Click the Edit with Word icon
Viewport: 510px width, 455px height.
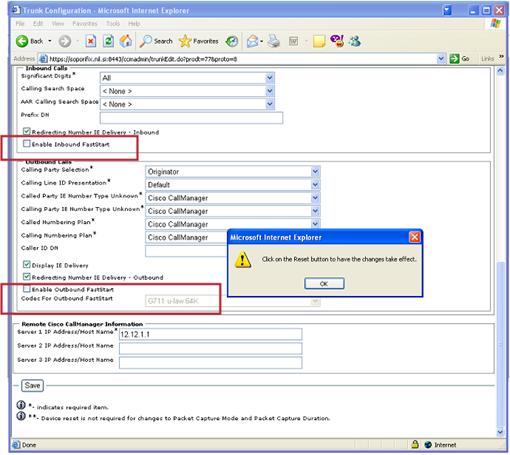click(293, 41)
